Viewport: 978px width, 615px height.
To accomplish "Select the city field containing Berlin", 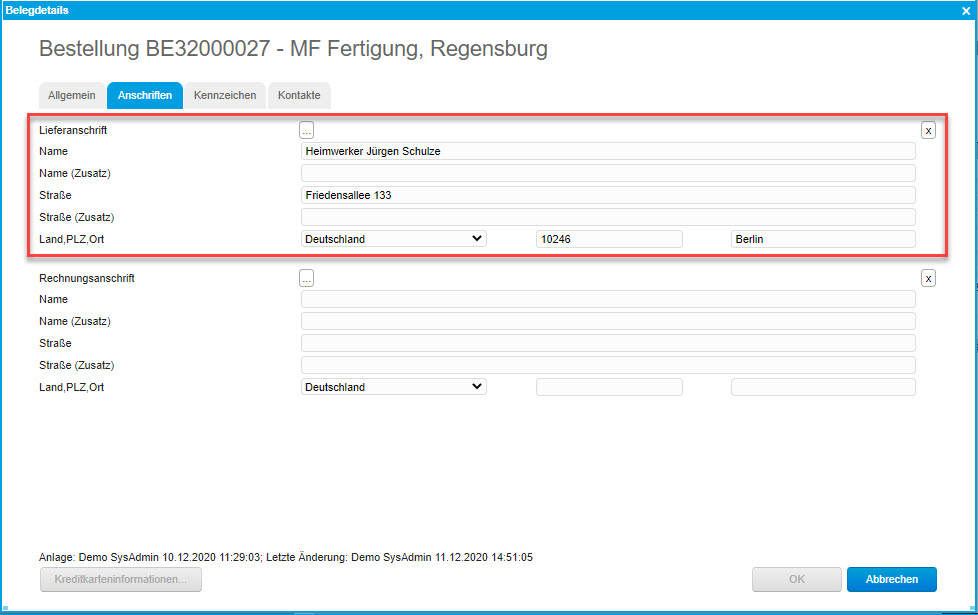I will pos(822,239).
